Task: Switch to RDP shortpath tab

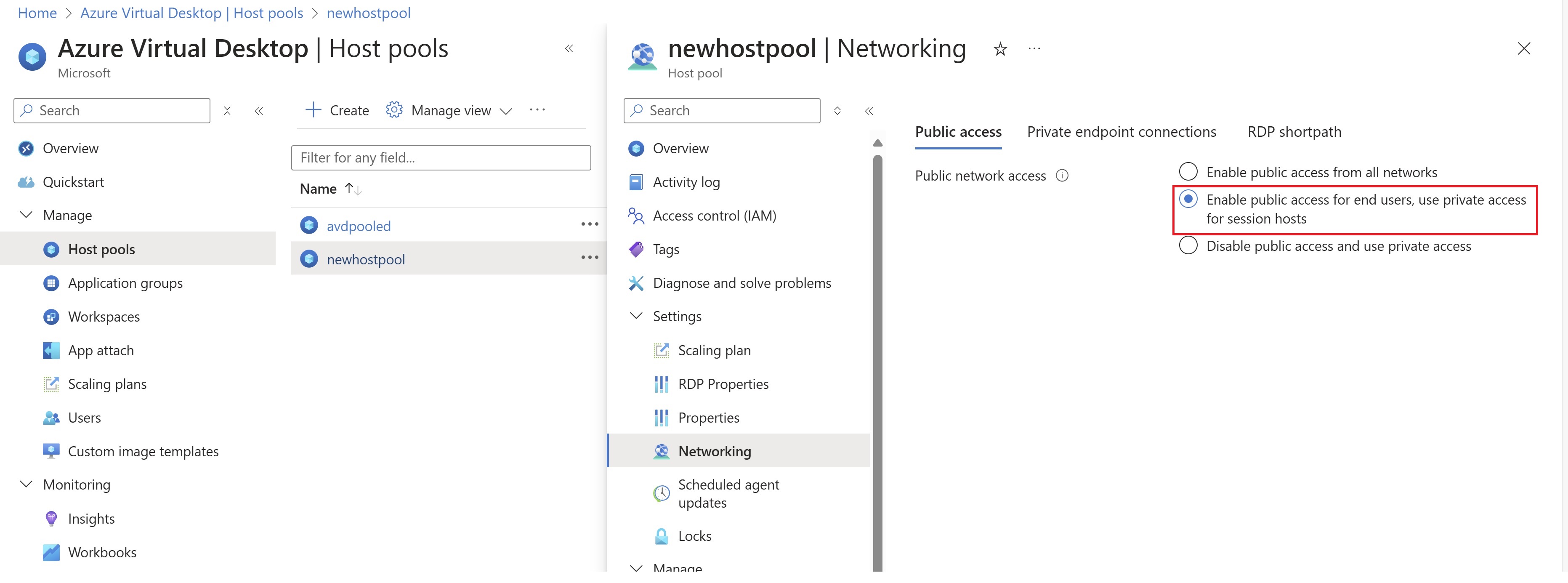Action: (x=1294, y=132)
